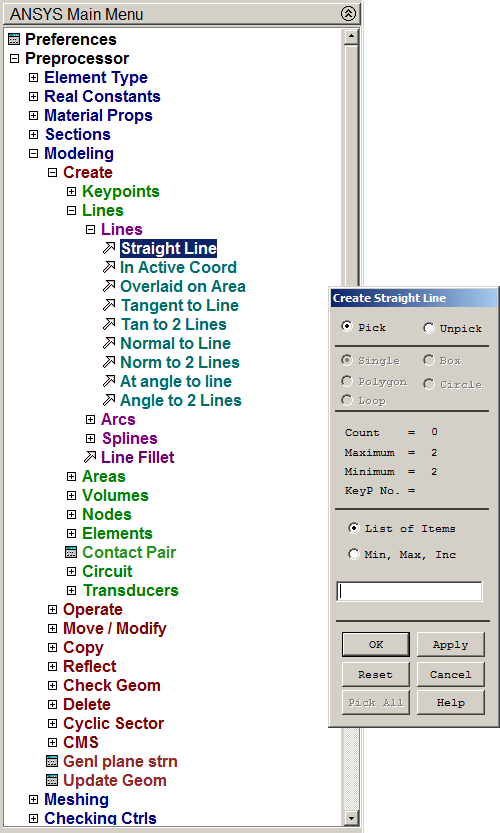
Task: Expand the Real Constants node
Action: (x=33, y=97)
